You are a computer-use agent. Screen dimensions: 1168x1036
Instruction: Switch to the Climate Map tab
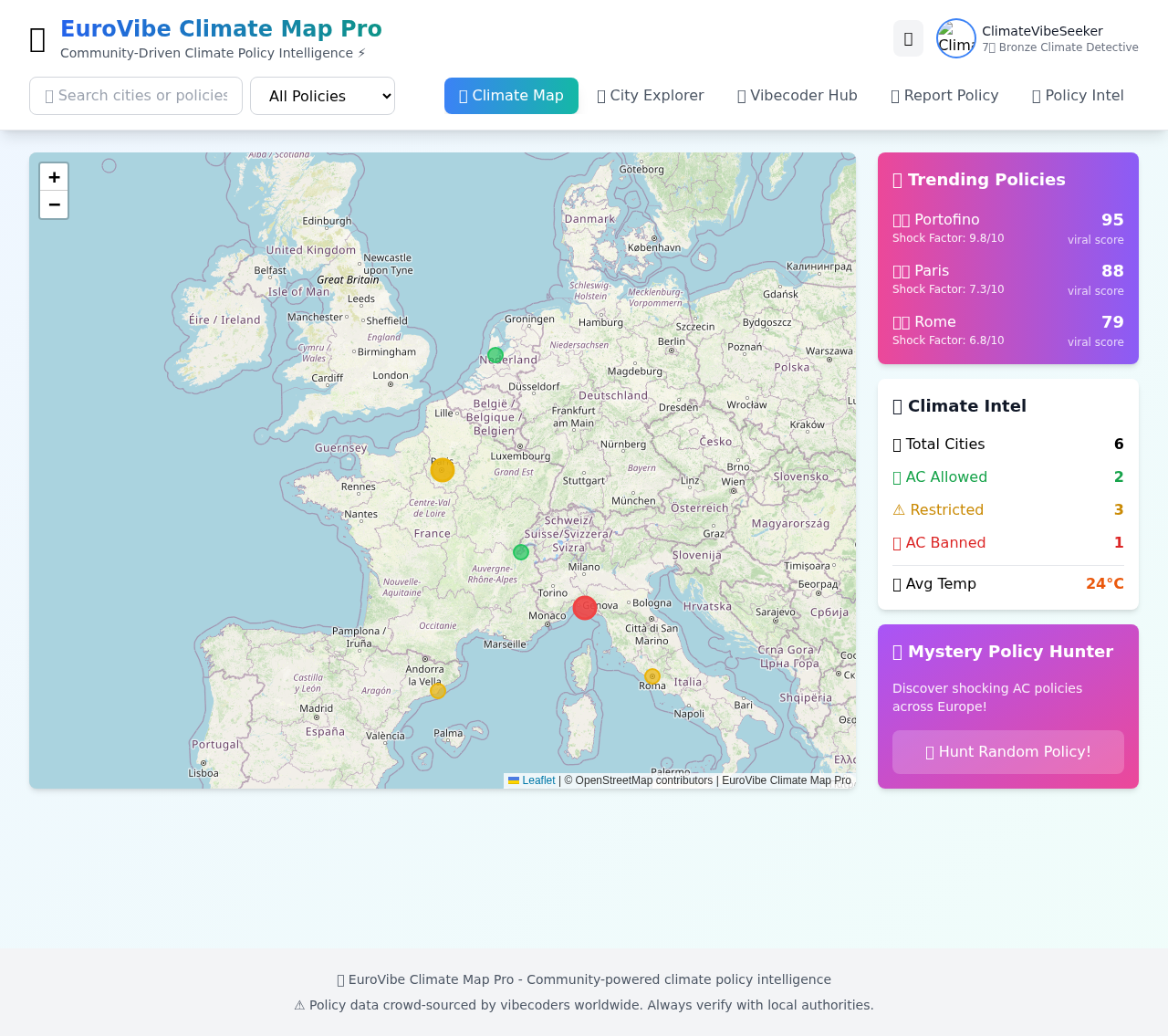pyautogui.click(x=511, y=96)
